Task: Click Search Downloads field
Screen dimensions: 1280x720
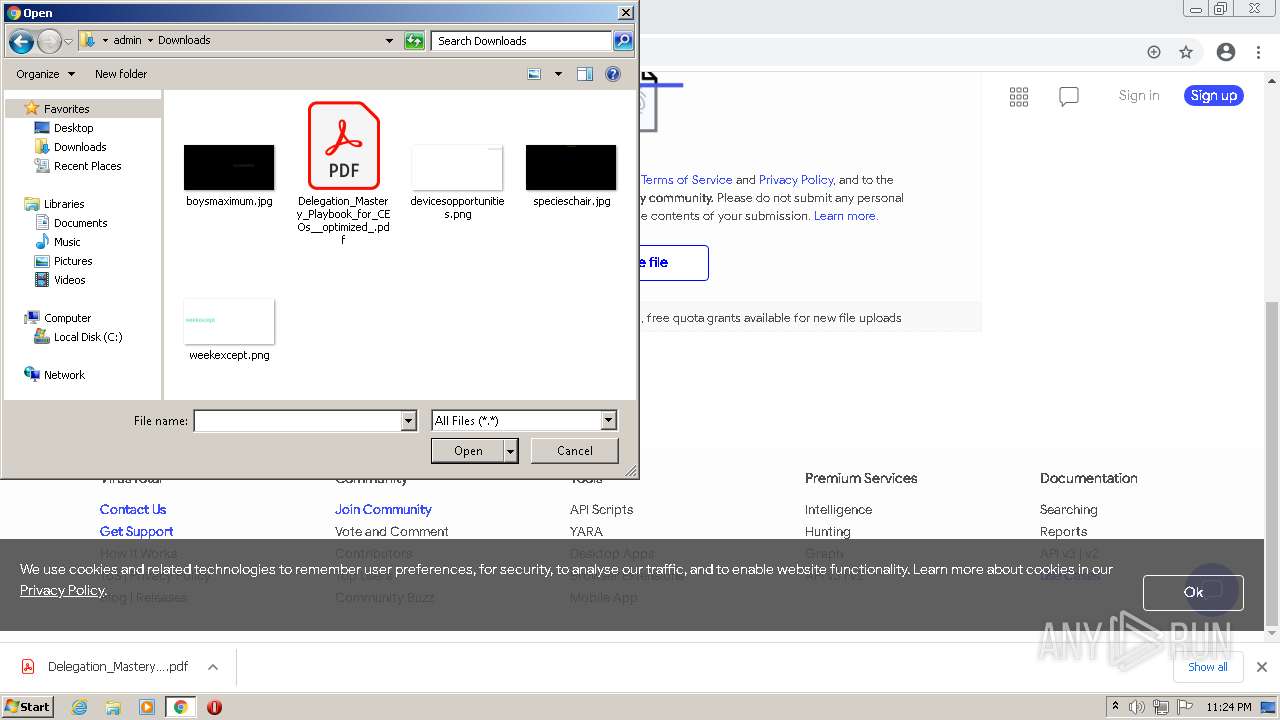Action: click(522, 41)
